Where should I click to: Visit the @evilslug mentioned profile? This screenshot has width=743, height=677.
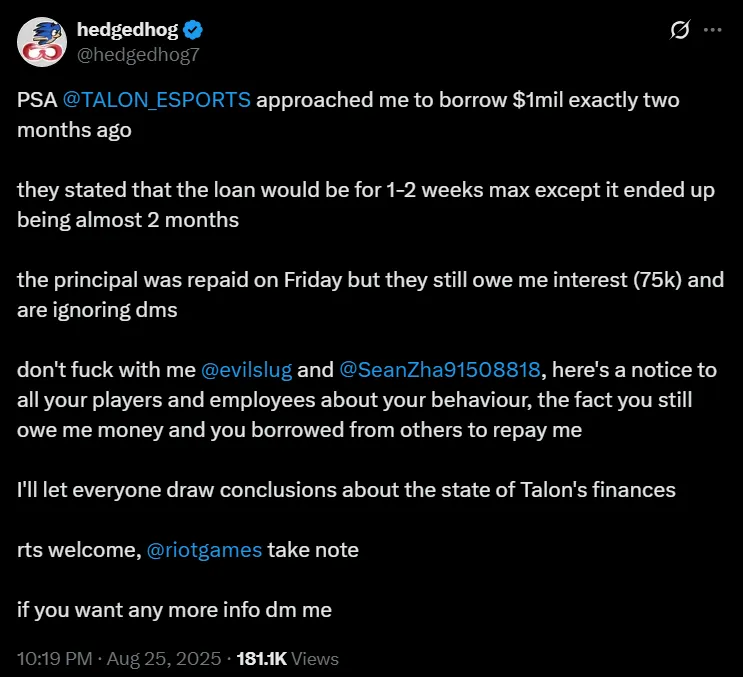click(x=247, y=370)
